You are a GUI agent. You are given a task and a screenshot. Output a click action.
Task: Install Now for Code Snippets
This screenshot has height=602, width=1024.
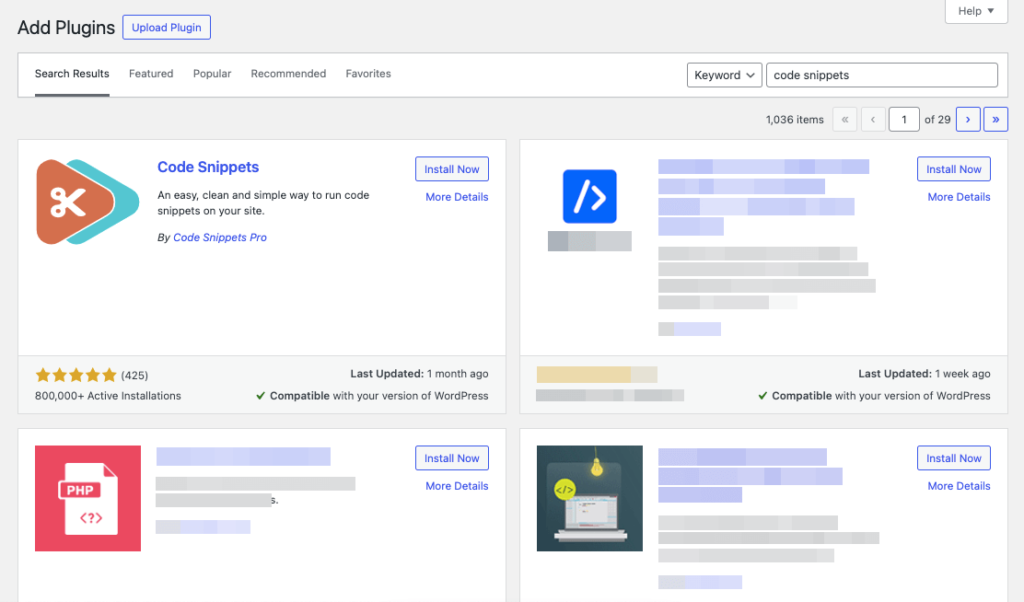point(451,168)
